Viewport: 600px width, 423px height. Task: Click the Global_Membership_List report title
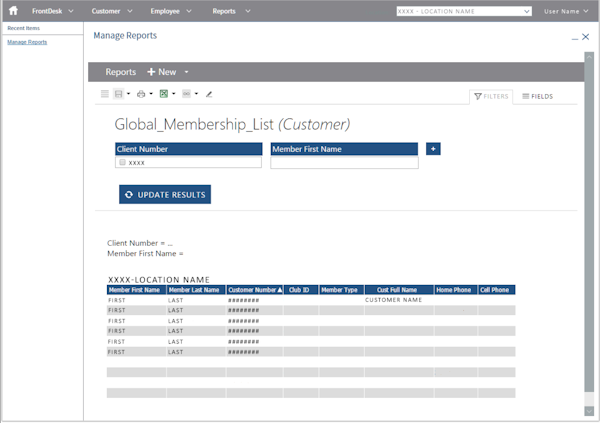point(232,124)
